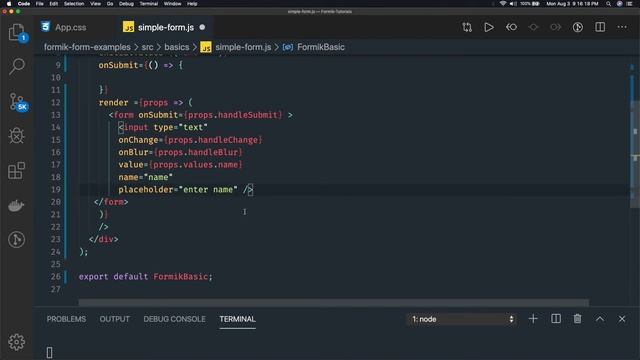Click line number 12 in the gutter
Viewport: 640px width, 360px height.
coord(56,102)
